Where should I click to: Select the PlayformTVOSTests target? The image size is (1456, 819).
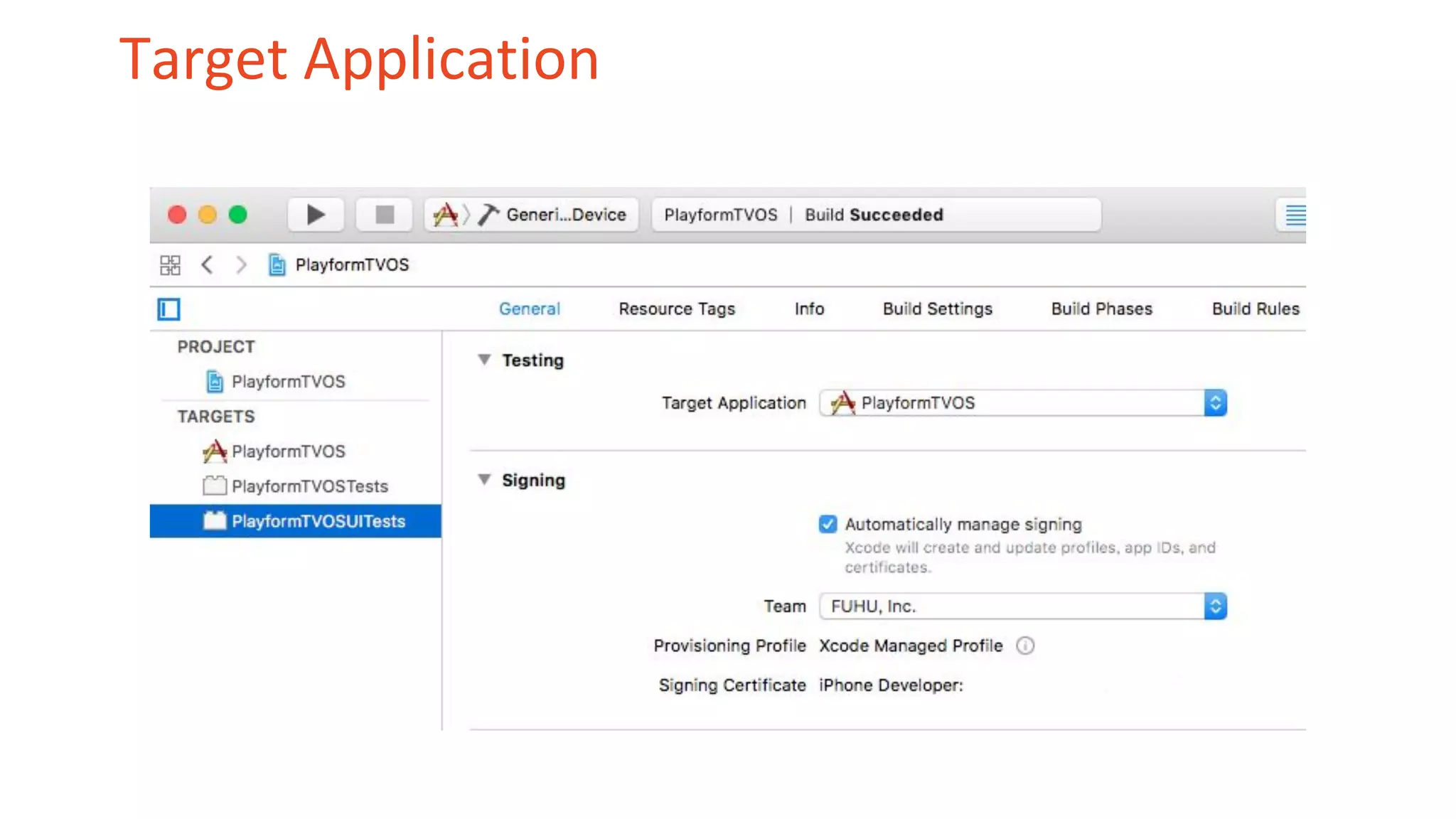[309, 486]
